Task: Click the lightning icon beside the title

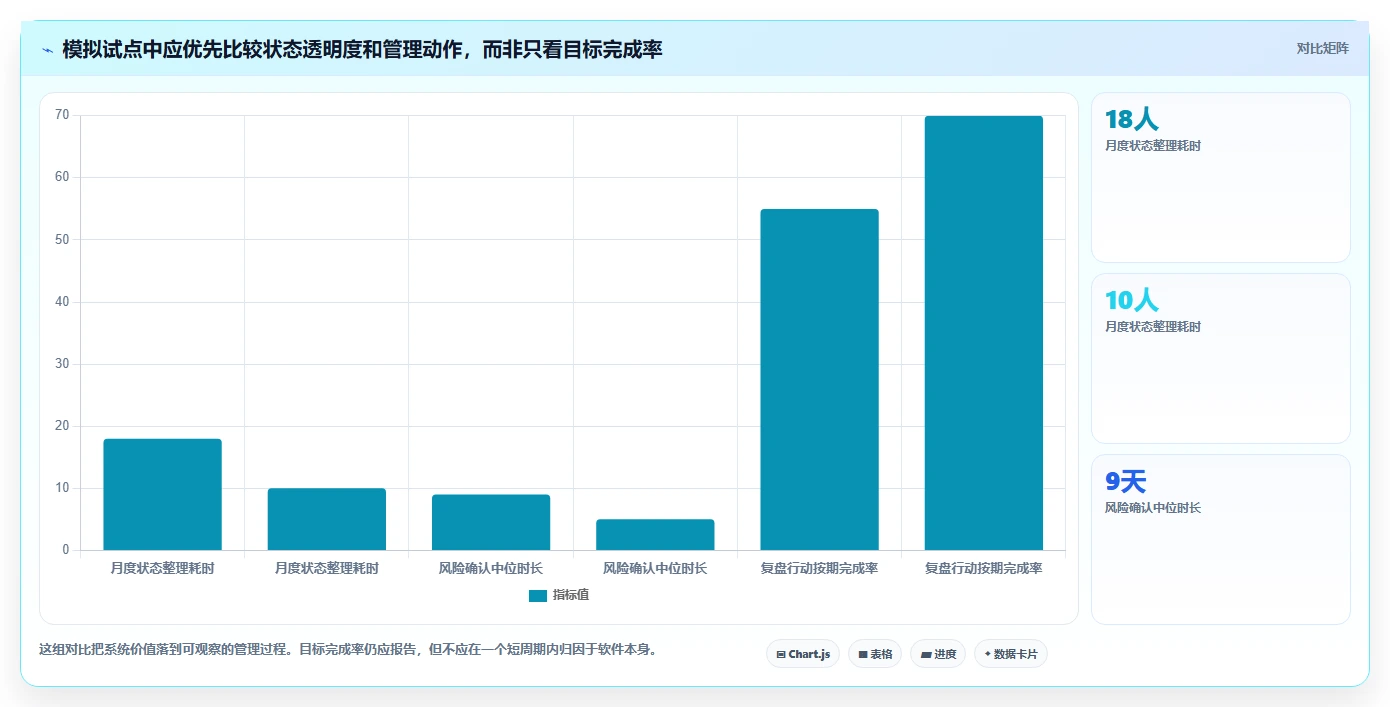Action: (x=47, y=50)
